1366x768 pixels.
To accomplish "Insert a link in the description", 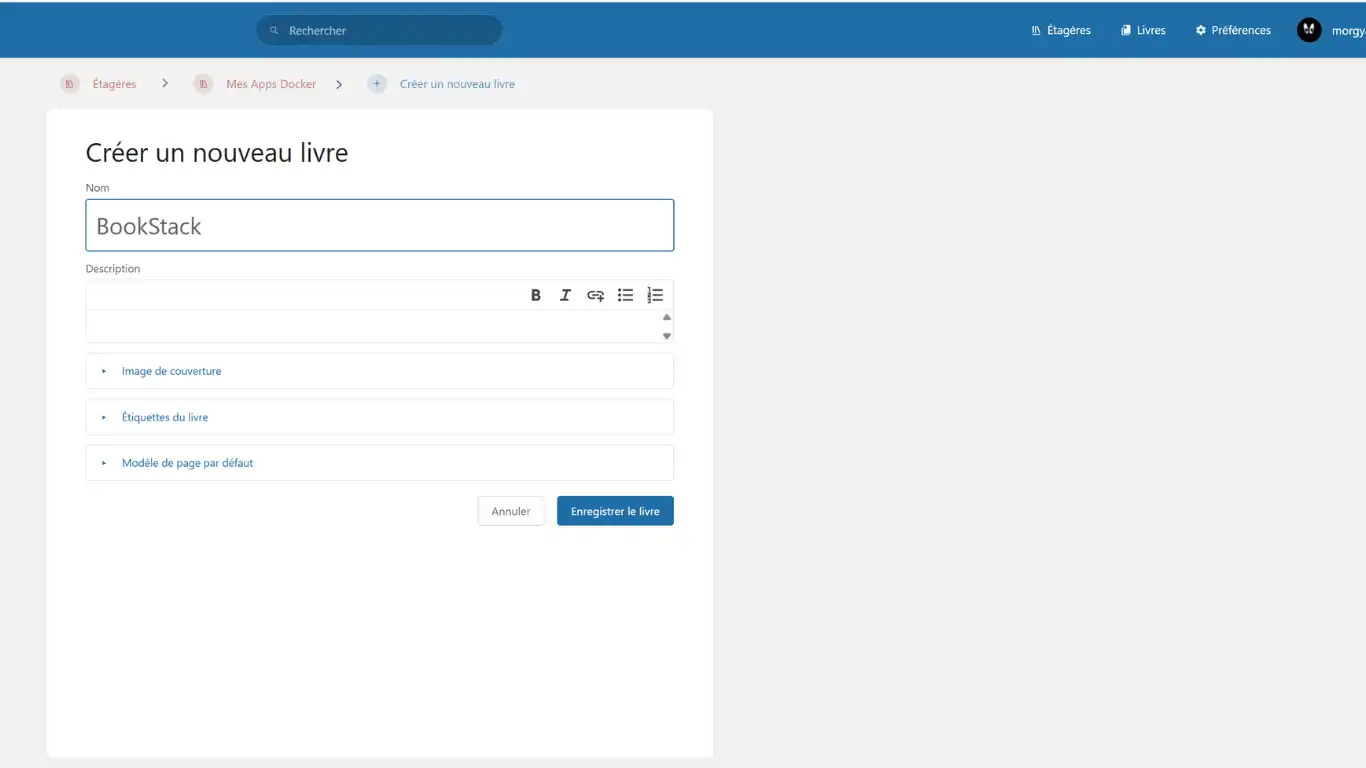I will 595,295.
